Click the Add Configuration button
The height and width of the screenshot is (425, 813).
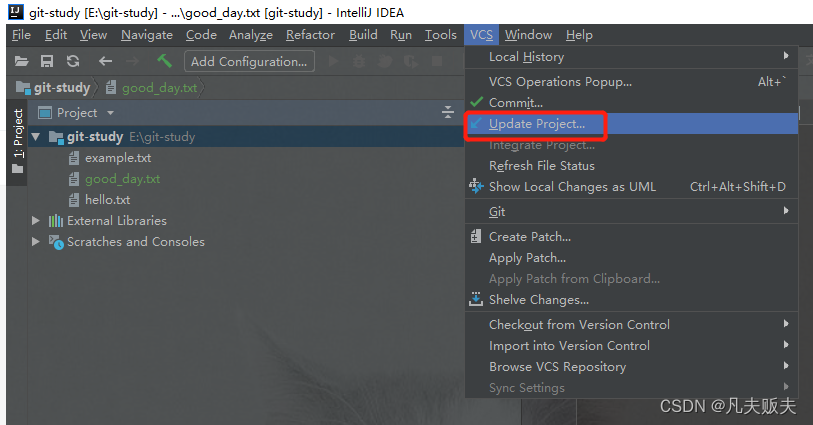[x=249, y=61]
